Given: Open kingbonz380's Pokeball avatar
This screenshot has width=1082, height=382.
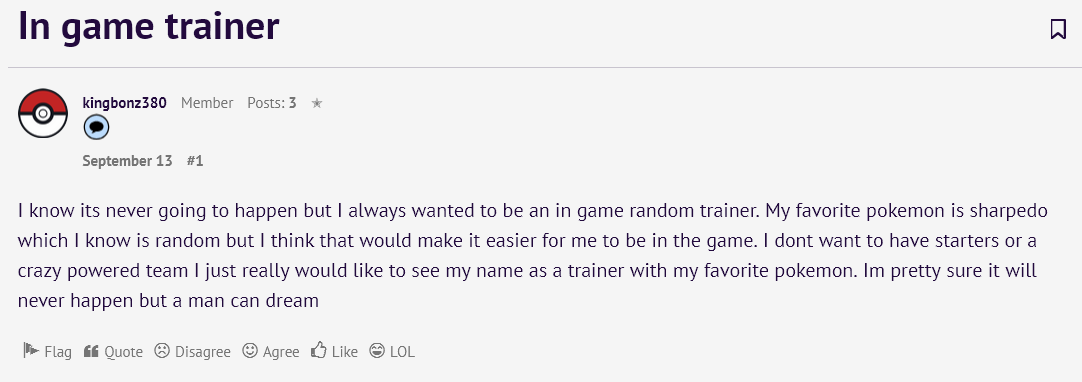Looking at the screenshot, I should click(43, 113).
